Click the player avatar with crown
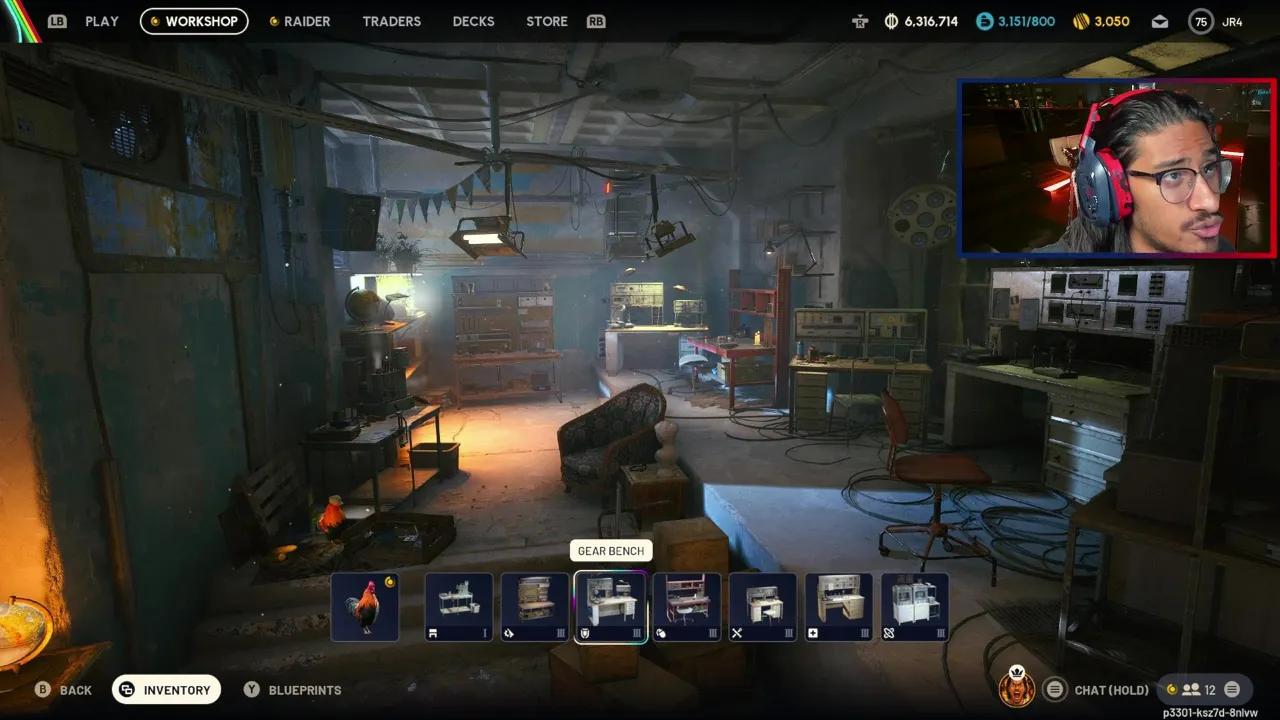 coord(1017,687)
